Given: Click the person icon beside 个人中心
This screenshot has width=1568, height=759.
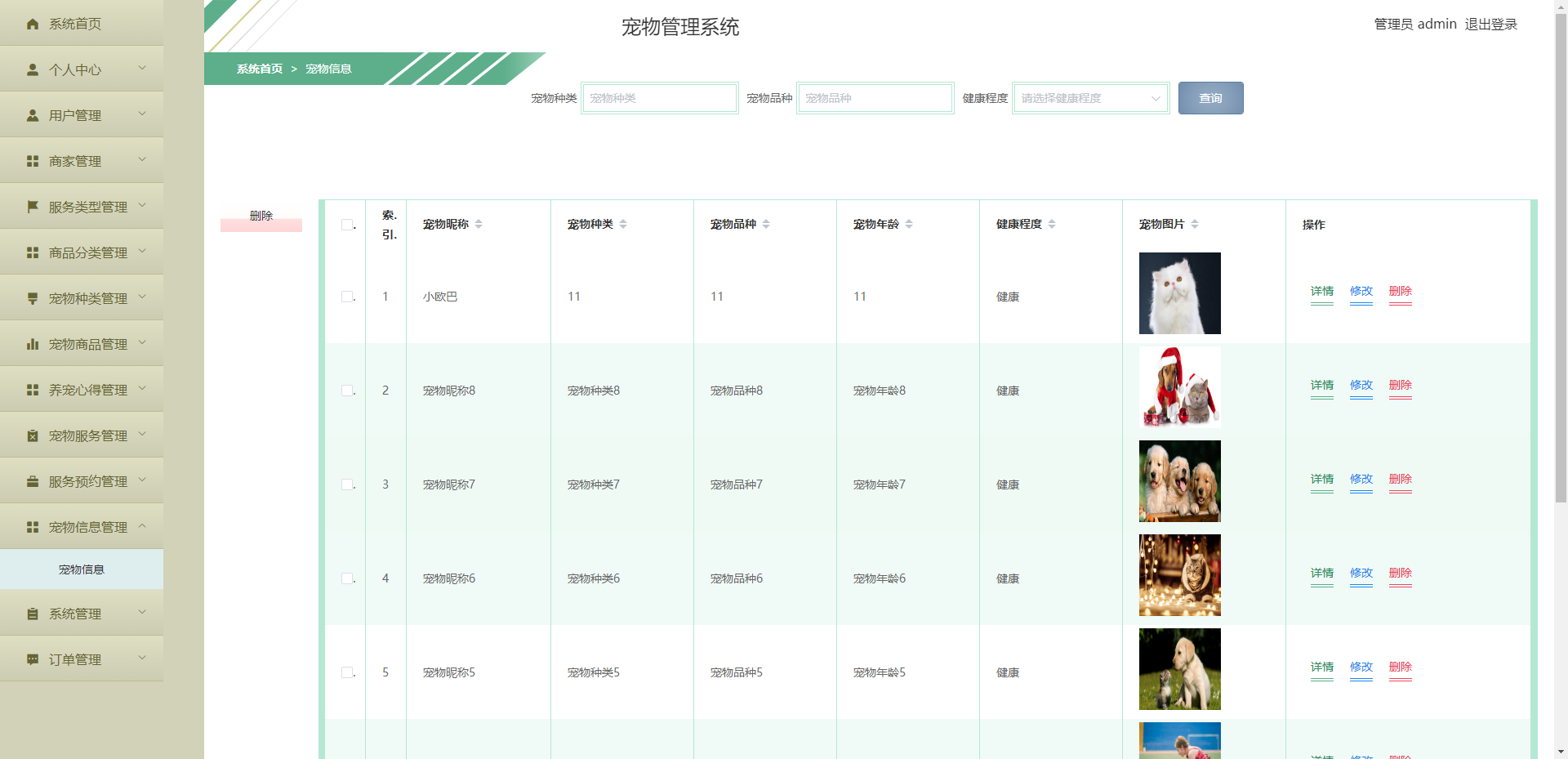Looking at the screenshot, I should pyautogui.click(x=33, y=70).
